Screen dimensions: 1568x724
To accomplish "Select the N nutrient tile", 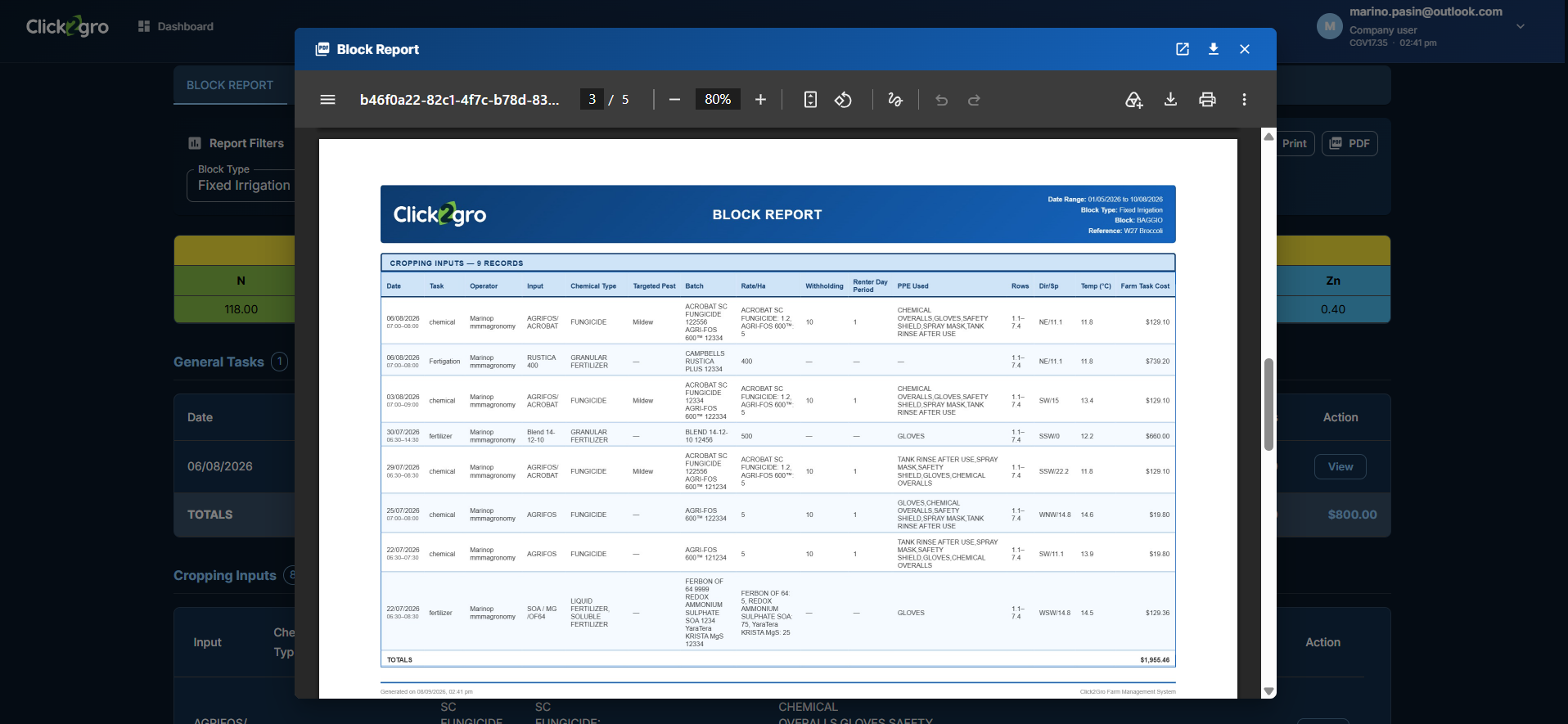I will [x=241, y=281].
